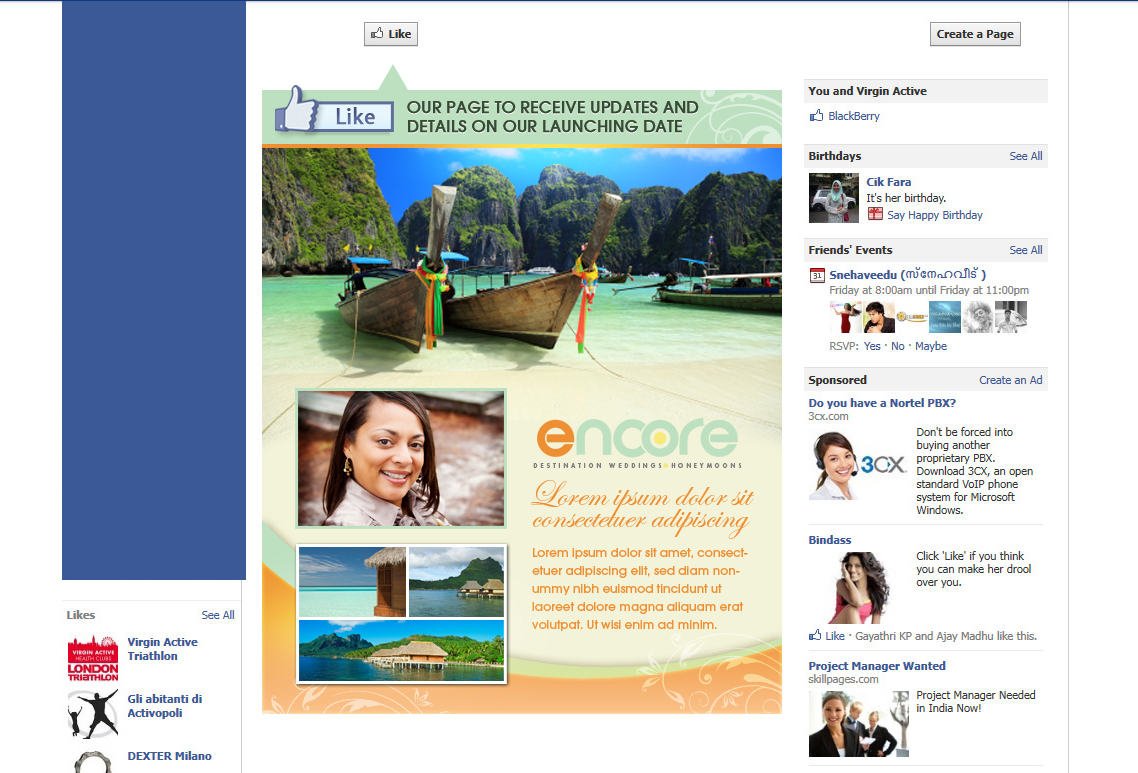
Task: Open See All in the Birthdays section
Action: tap(1025, 156)
